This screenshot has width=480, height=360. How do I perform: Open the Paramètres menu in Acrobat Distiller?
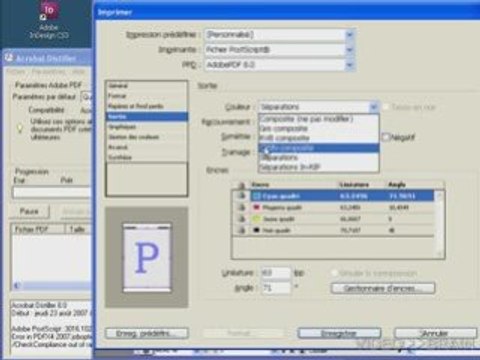(x=49, y=72)
